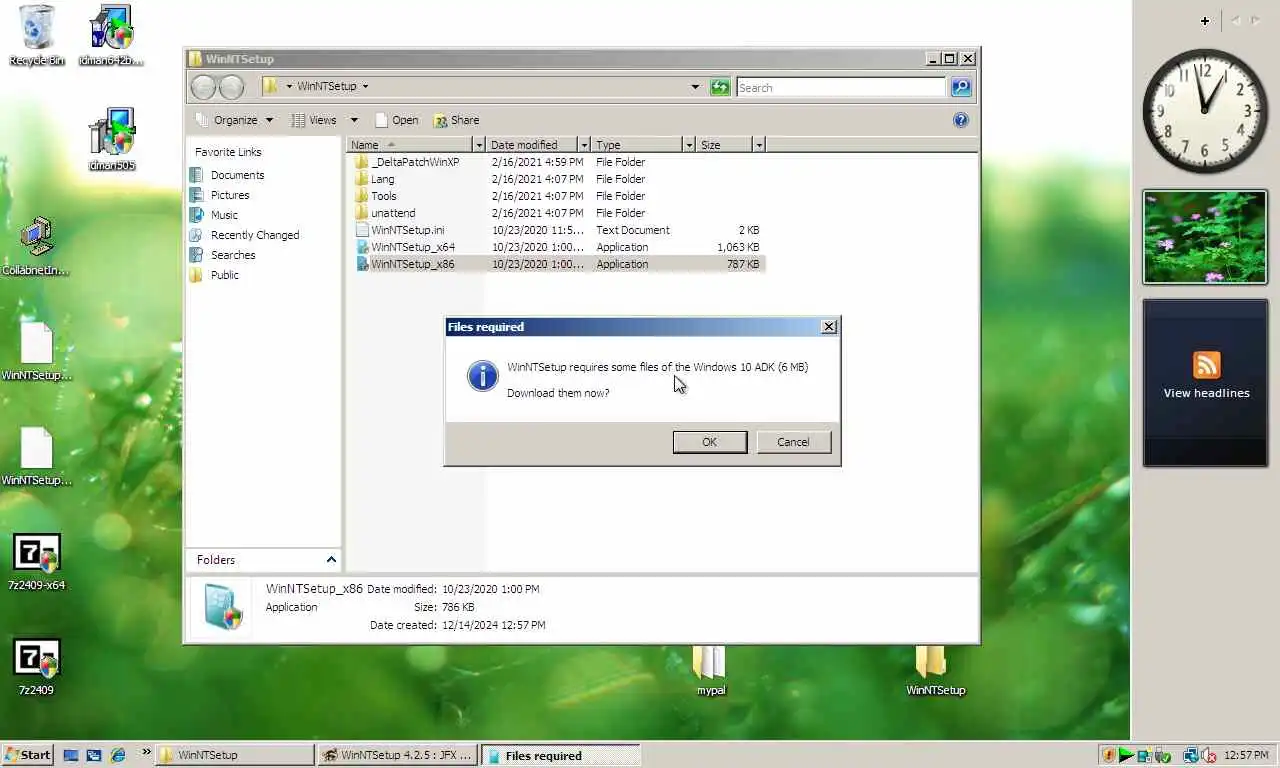This screenshot has height=768, width=1280.
Task: Confirm download with the OK button
Action: click(x=709, y=442)
